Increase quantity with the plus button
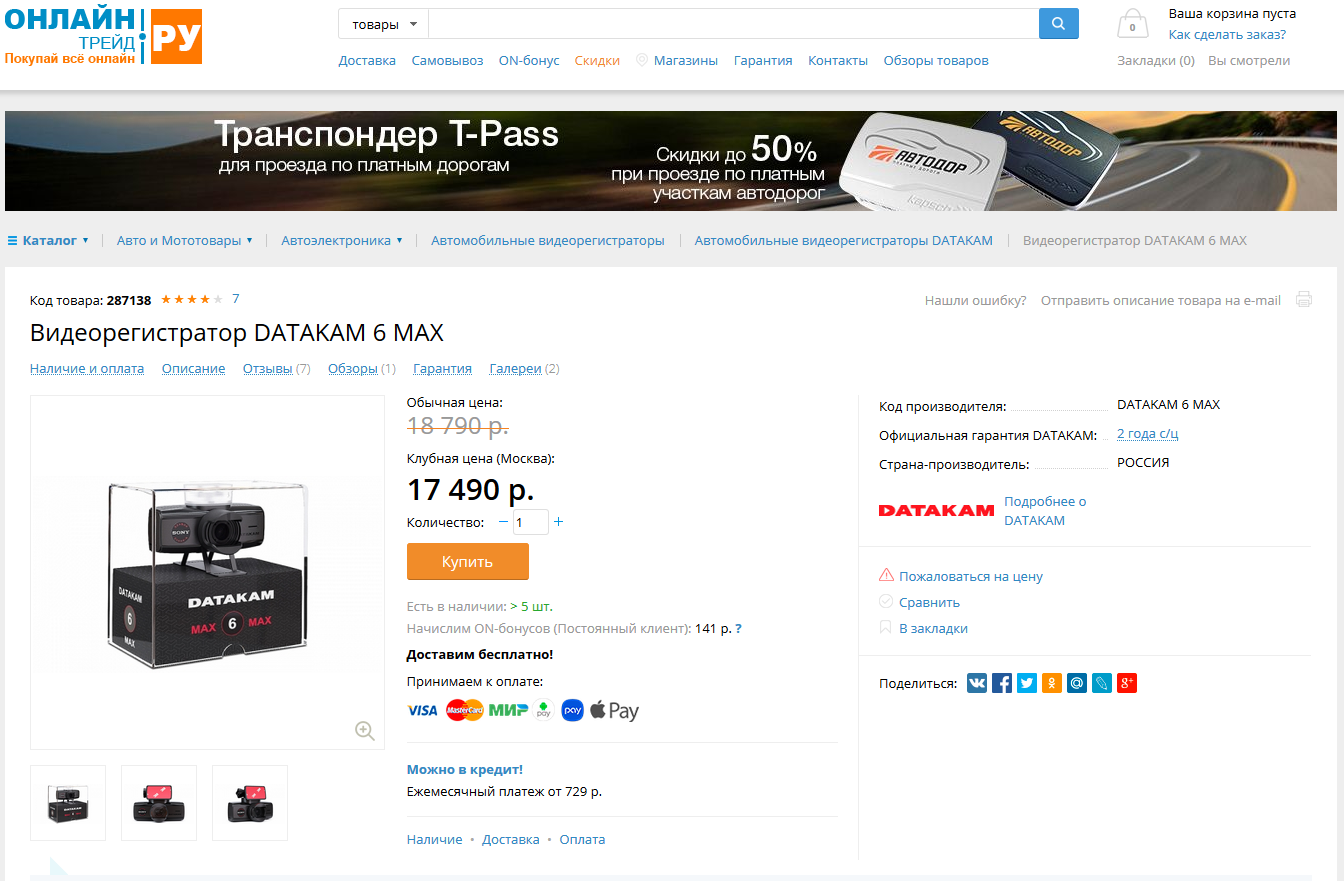 [x=558, y=521]
